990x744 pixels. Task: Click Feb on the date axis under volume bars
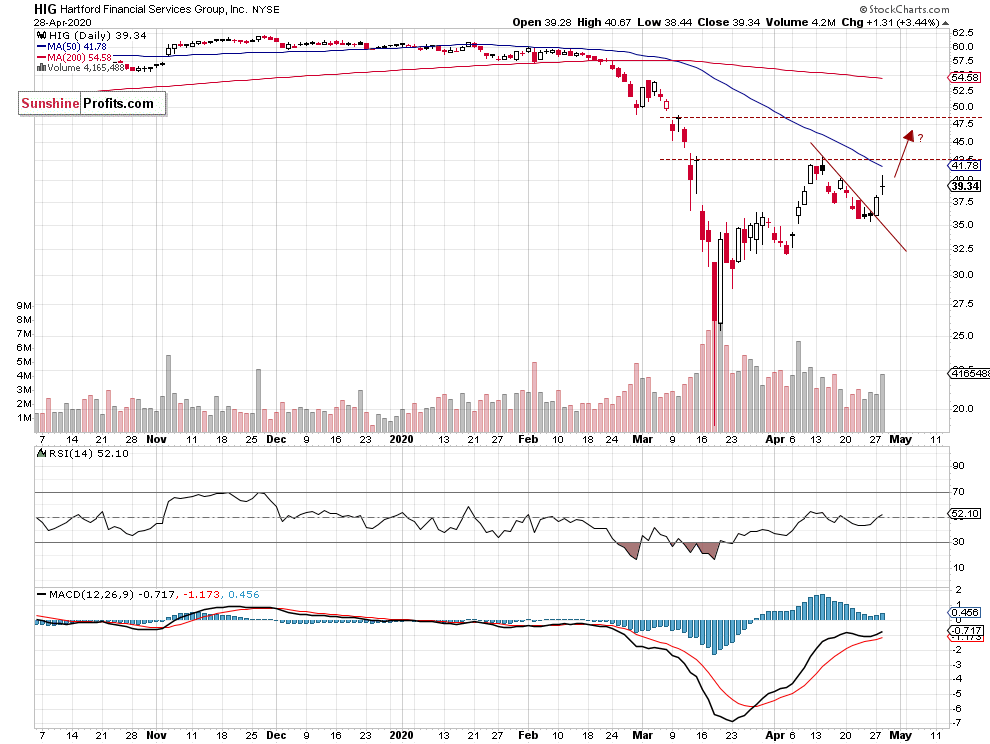(528, 440)
